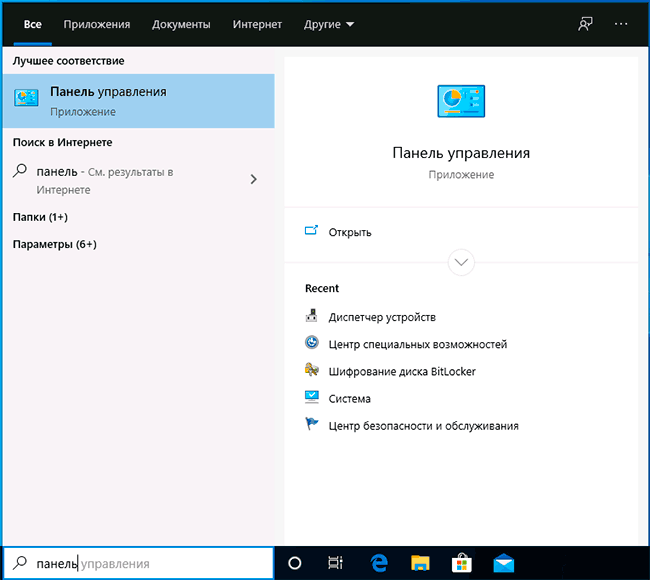Screen dimensions: 650x580
Task: Click the magnifier icon in search box
Action: coord(19,563)
